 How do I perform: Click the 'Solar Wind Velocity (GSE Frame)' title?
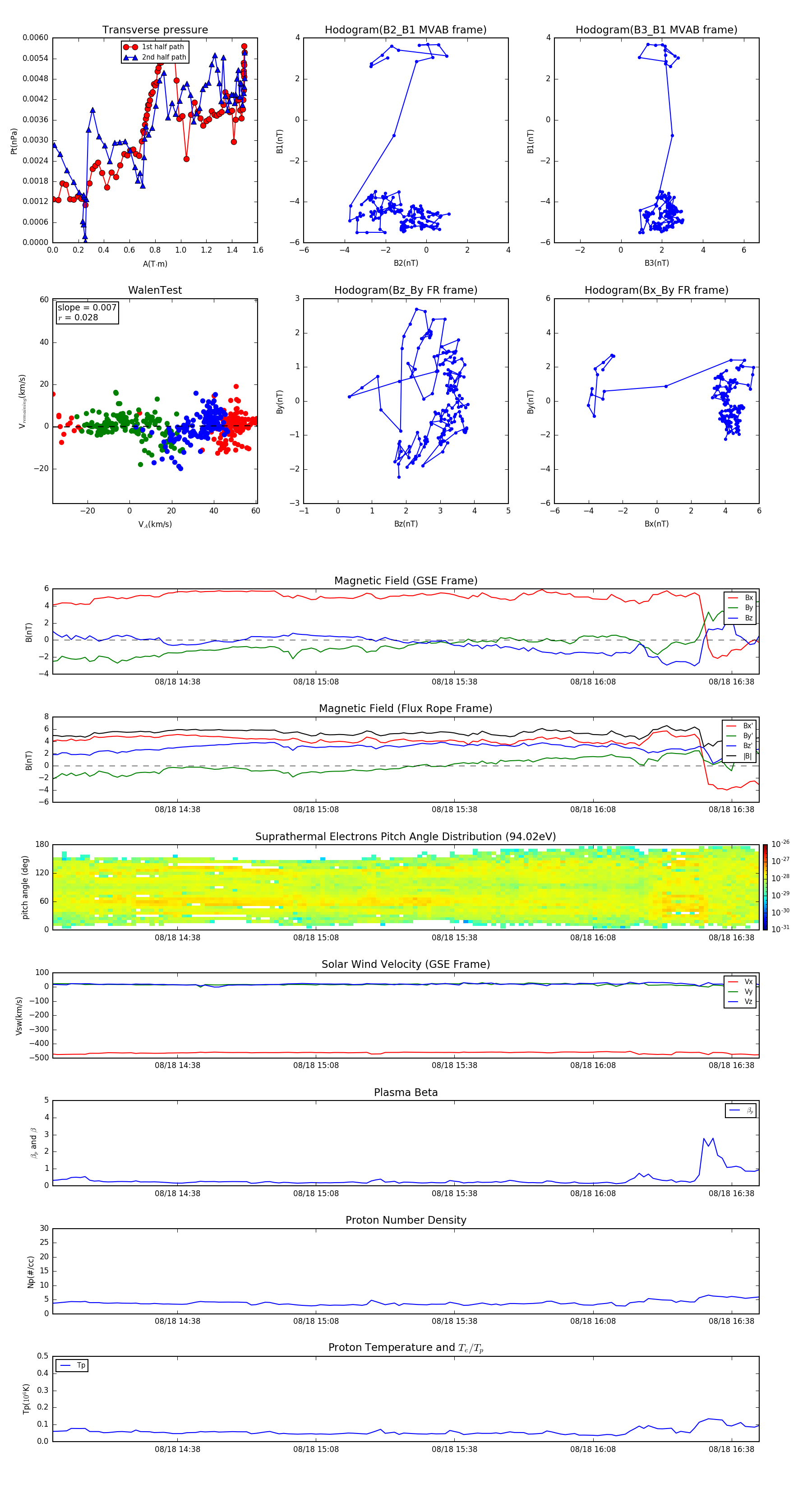click(x=406, y=964)
